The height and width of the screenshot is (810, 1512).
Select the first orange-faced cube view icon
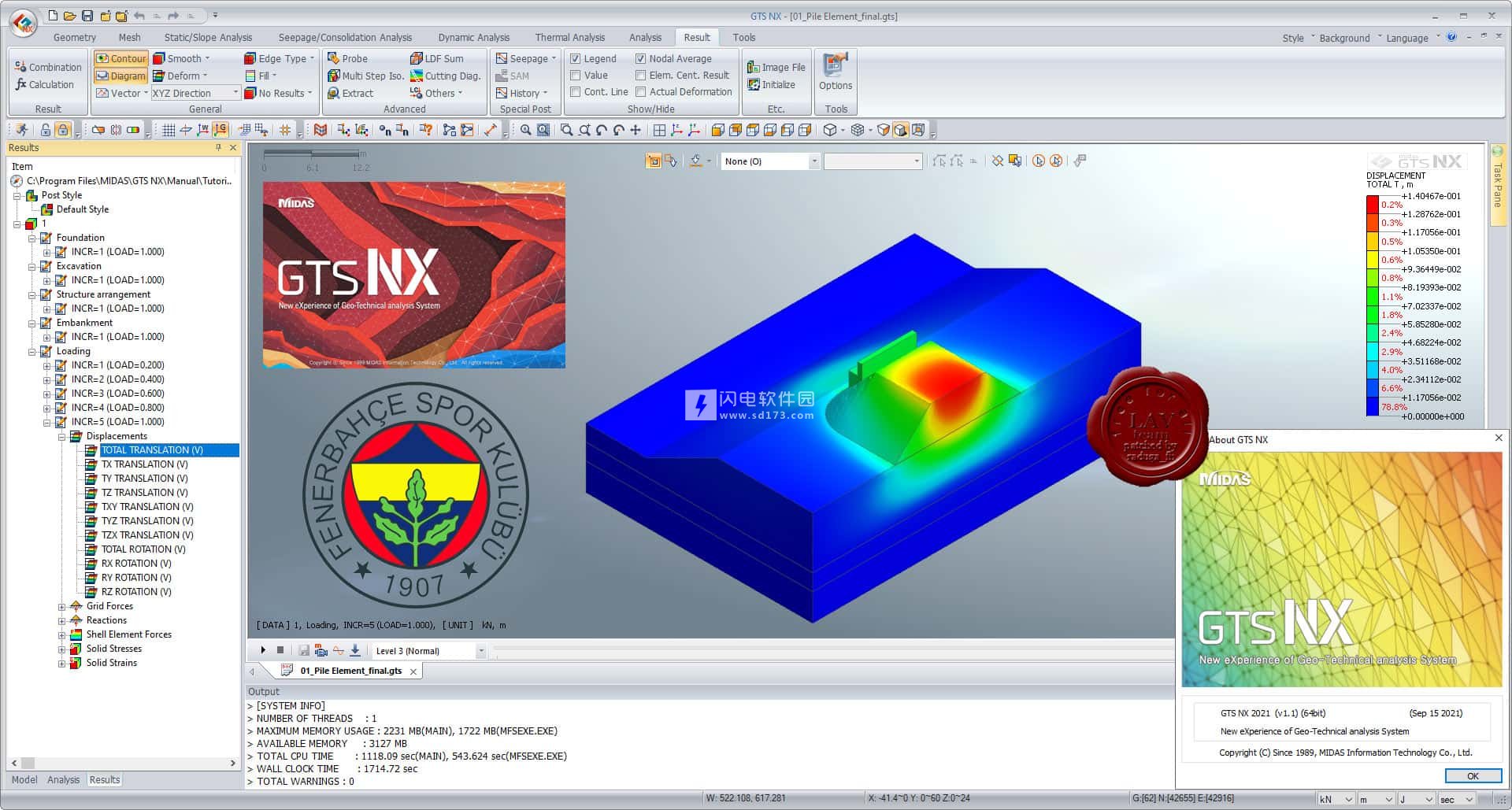click(717, 130)
